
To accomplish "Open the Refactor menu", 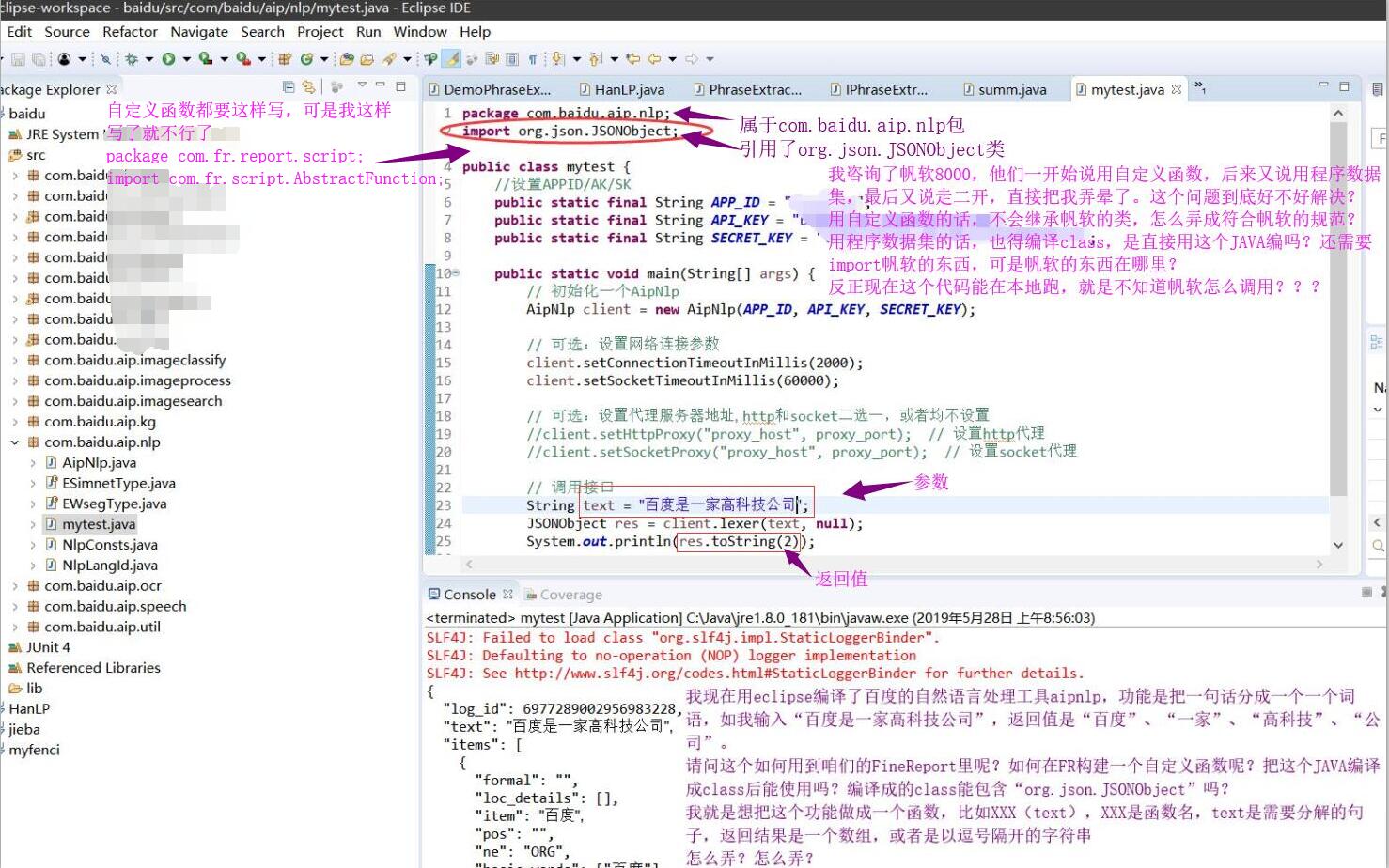I will [130, 31].
